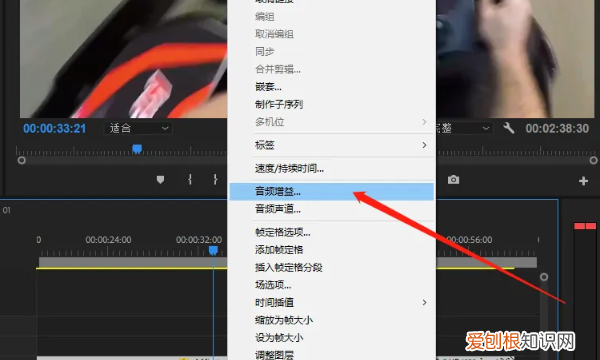Open the 适合 zoom level dropdown
Screen dimensions: 600x360
[138, 129]
